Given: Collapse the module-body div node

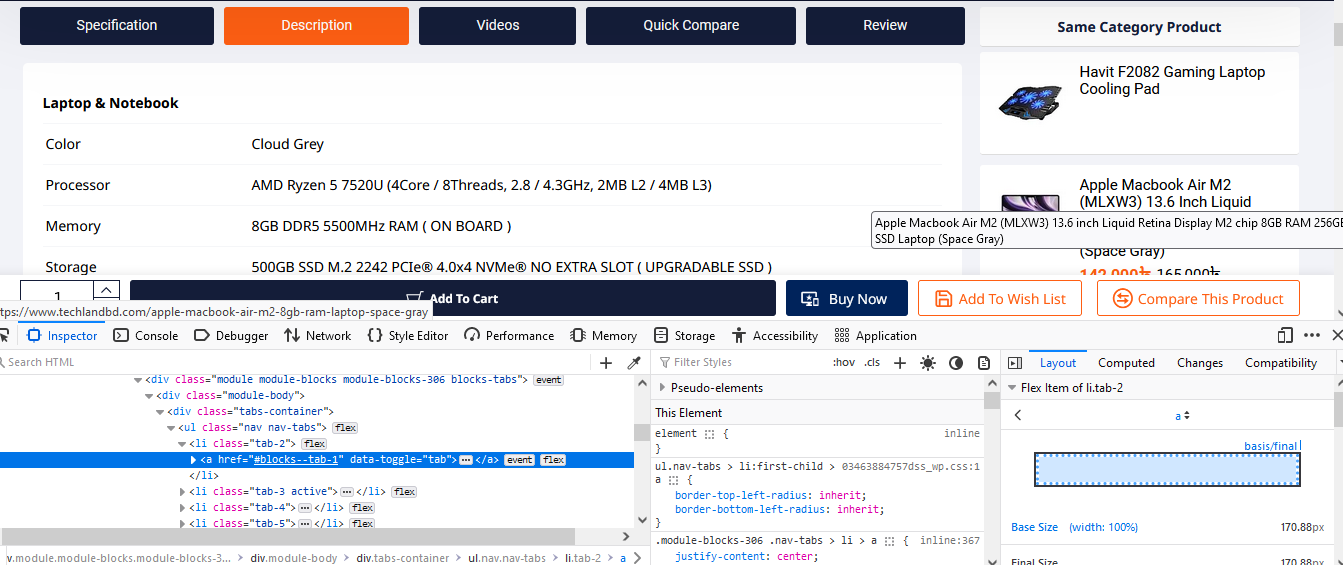Looking at the screenshot, I should [x=149, y=396].
